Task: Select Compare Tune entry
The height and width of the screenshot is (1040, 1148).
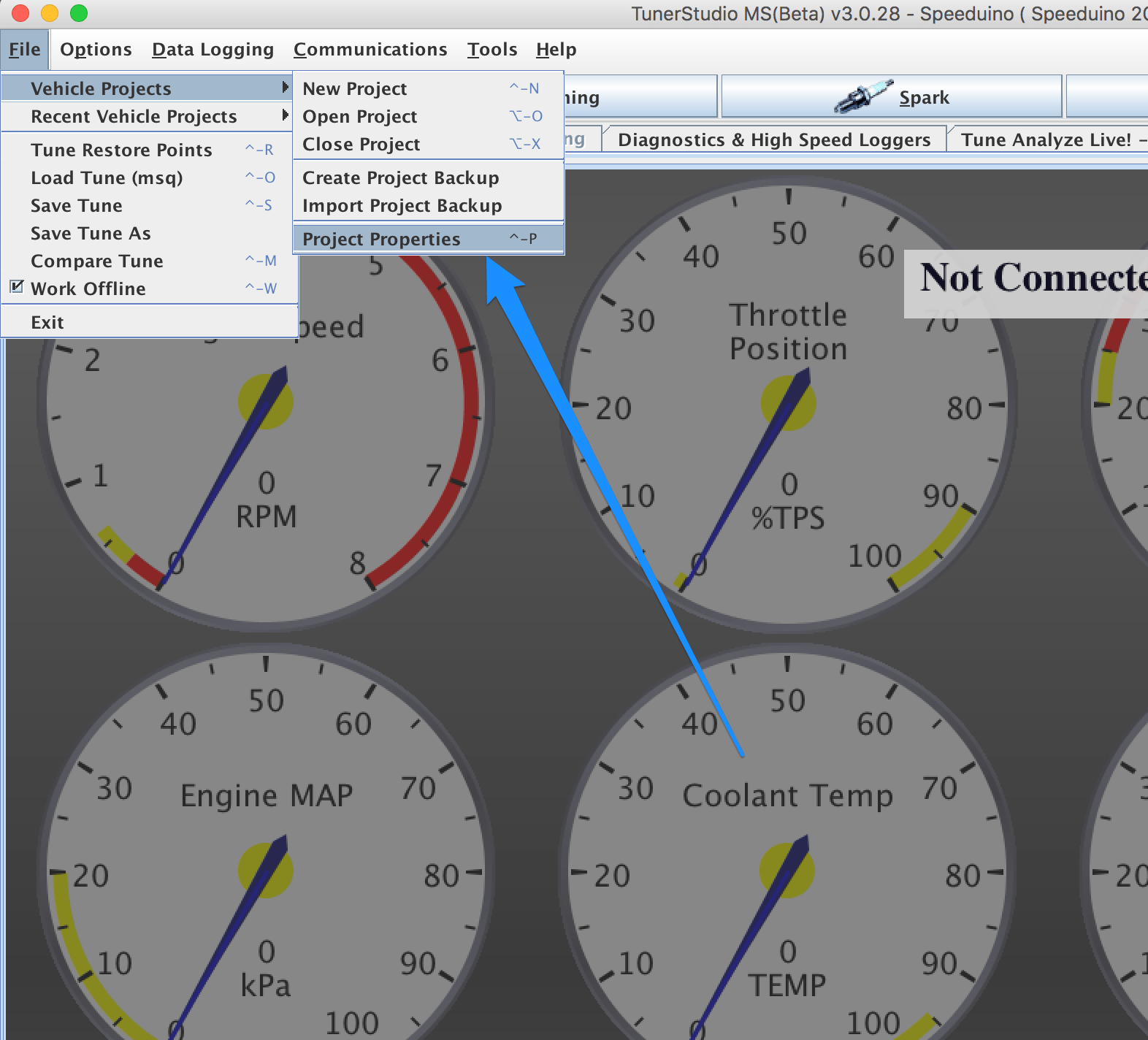Action: [x=149, y=261]
